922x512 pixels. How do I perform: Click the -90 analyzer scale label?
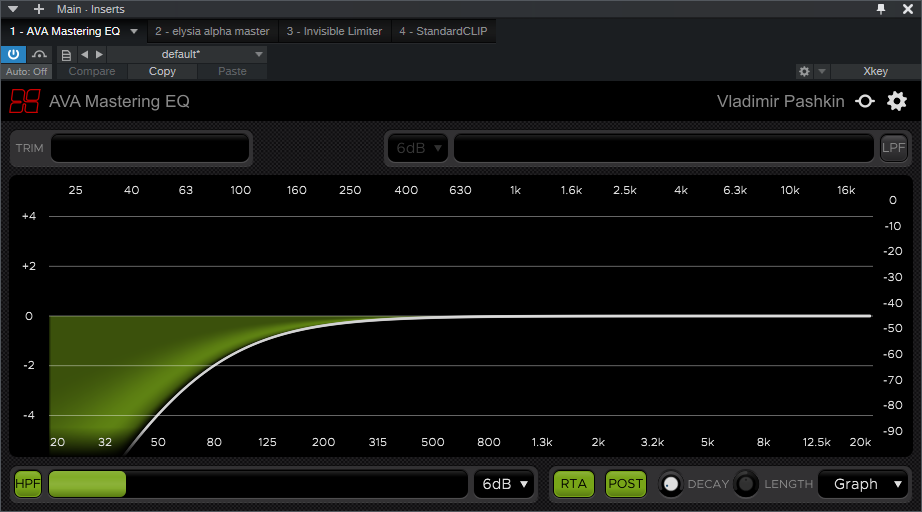click(892, 431)
